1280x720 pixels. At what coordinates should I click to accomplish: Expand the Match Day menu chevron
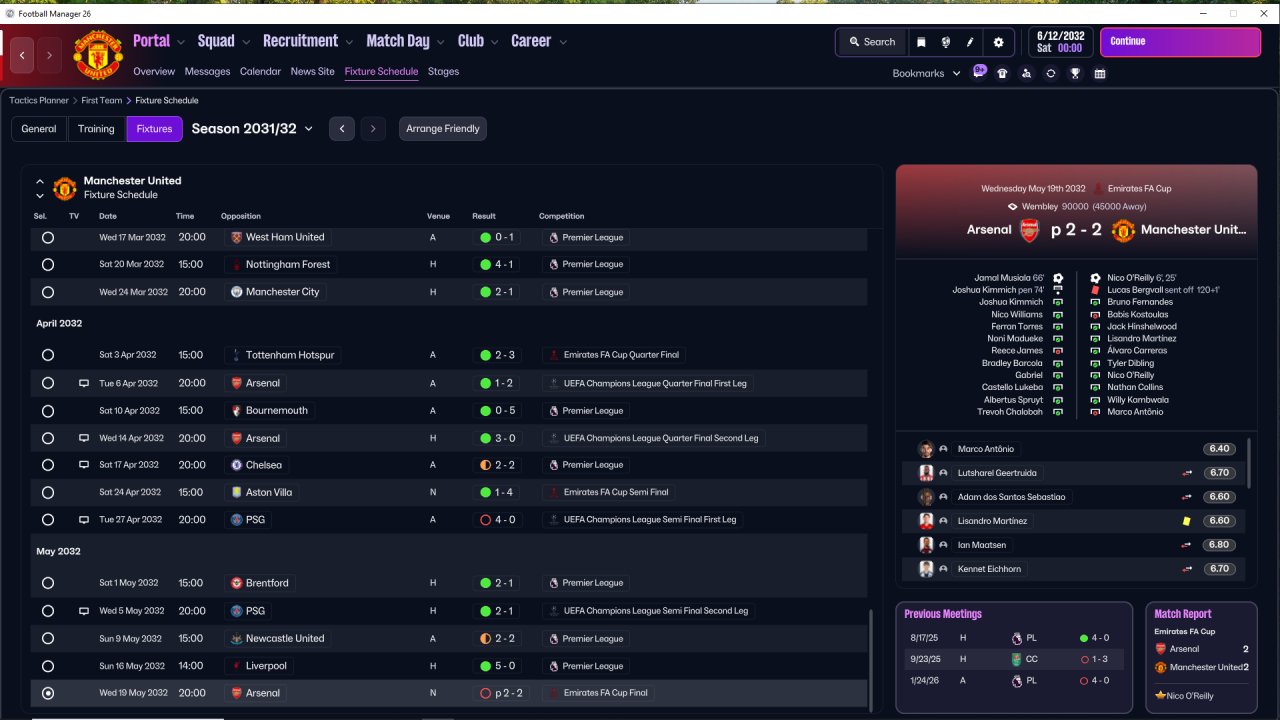[441, 42]
